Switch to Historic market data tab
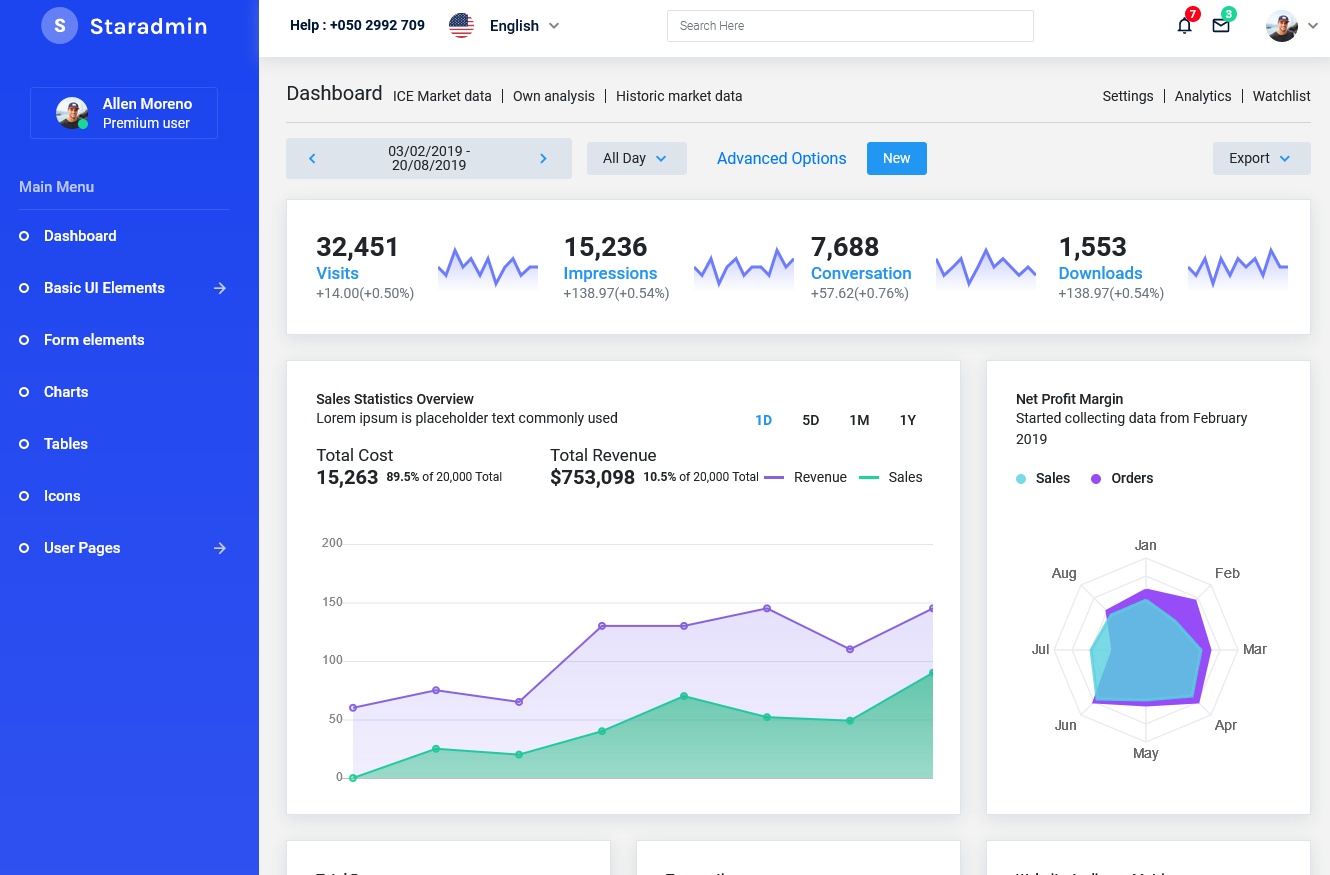Image resolution: width=1330 pixels, height=875 pixels. 679,96
